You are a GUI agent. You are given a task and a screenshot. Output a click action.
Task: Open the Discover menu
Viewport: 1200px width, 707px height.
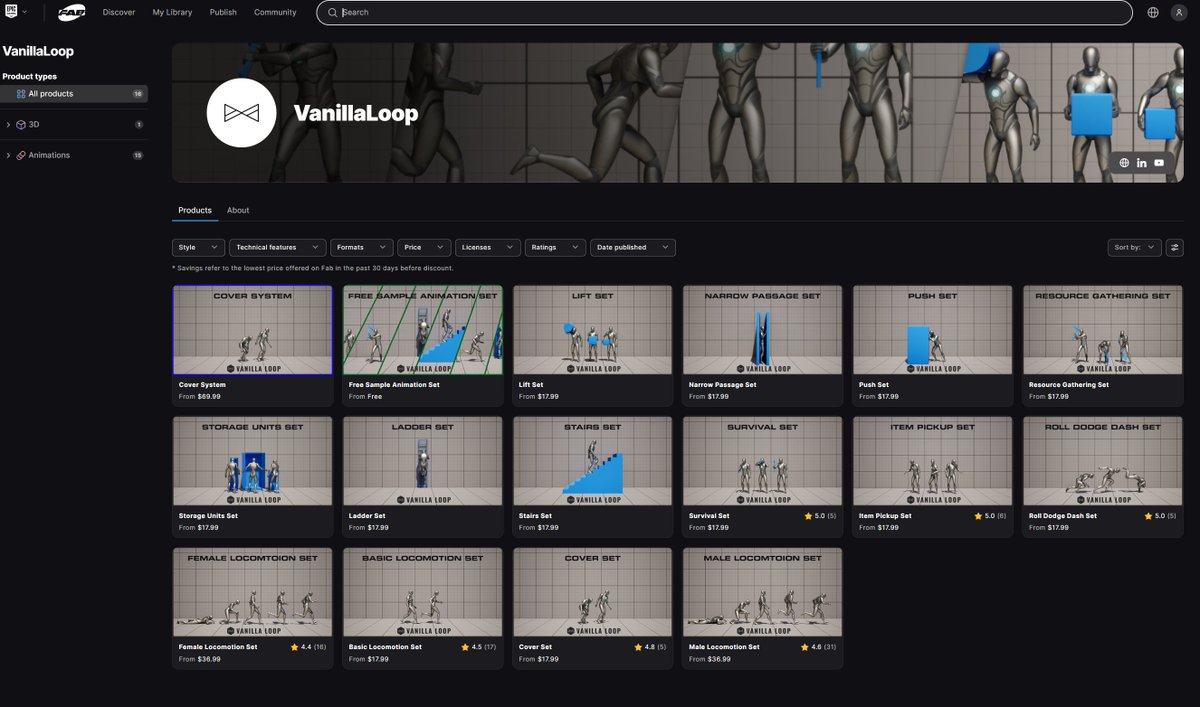119,12
